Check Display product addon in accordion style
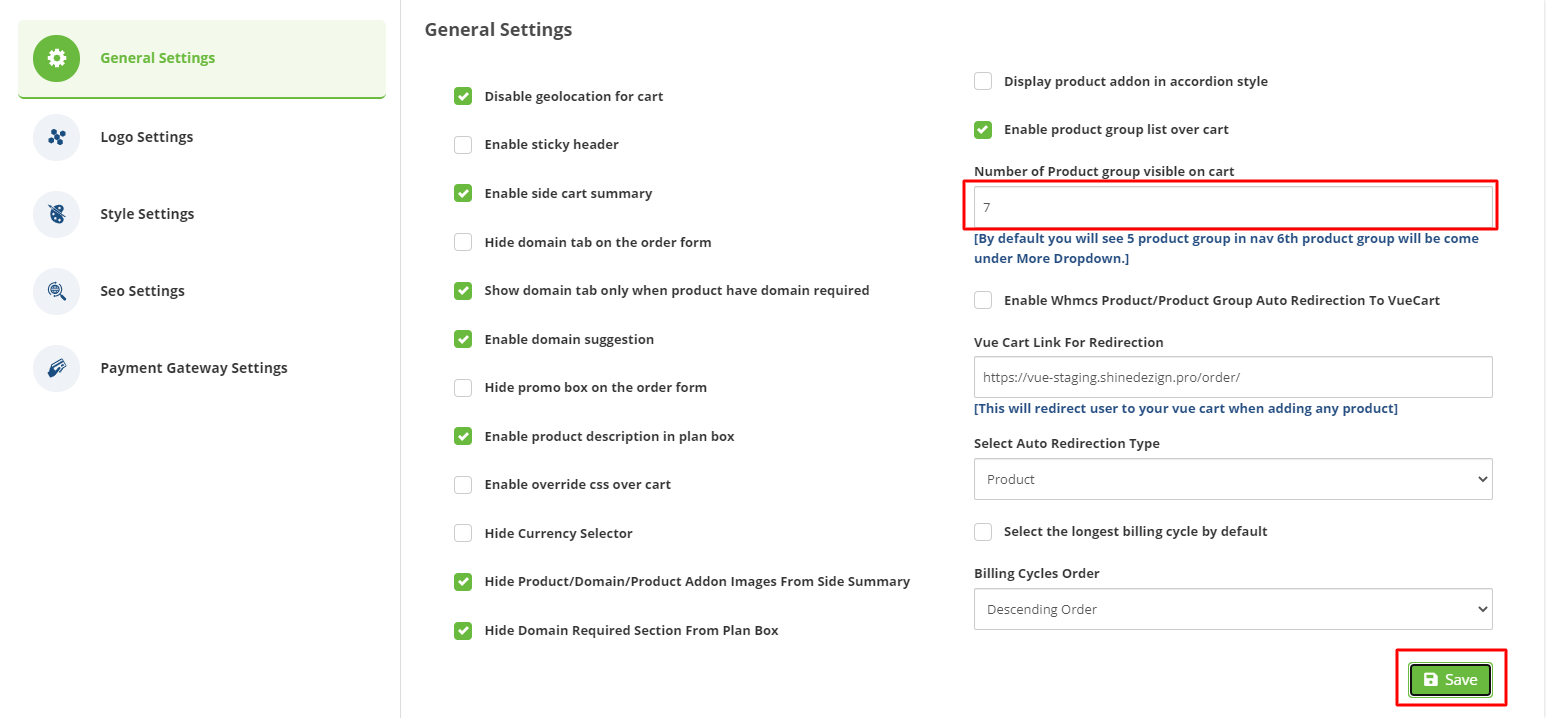 tap(983, 81)
